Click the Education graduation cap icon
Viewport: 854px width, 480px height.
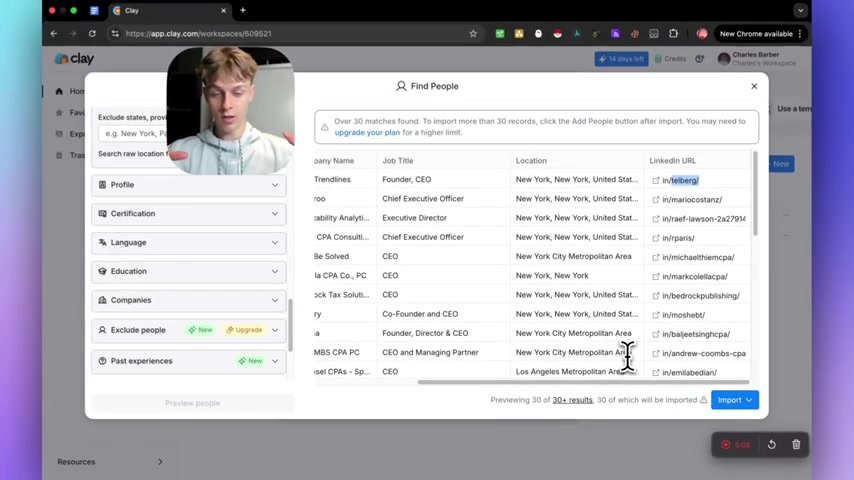(102, 271)
